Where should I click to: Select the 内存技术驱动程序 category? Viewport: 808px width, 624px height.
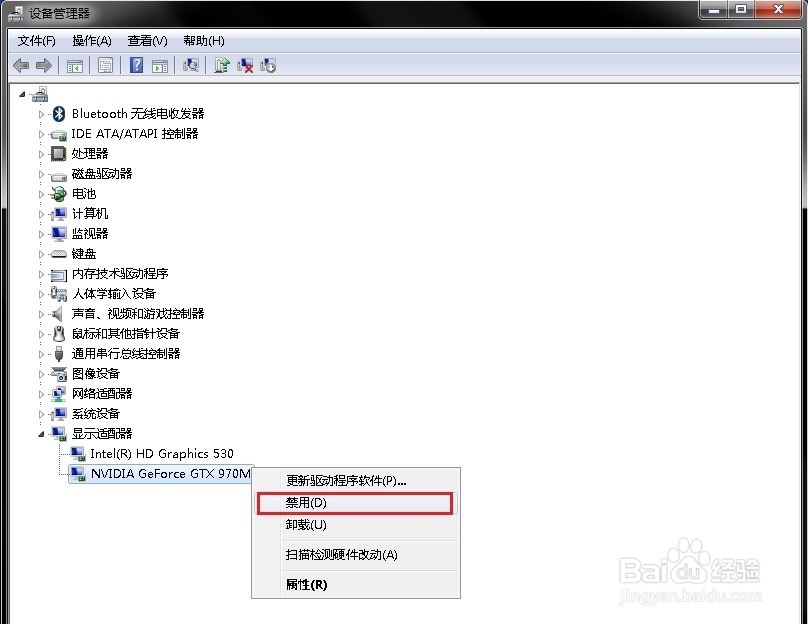[120, 274]
